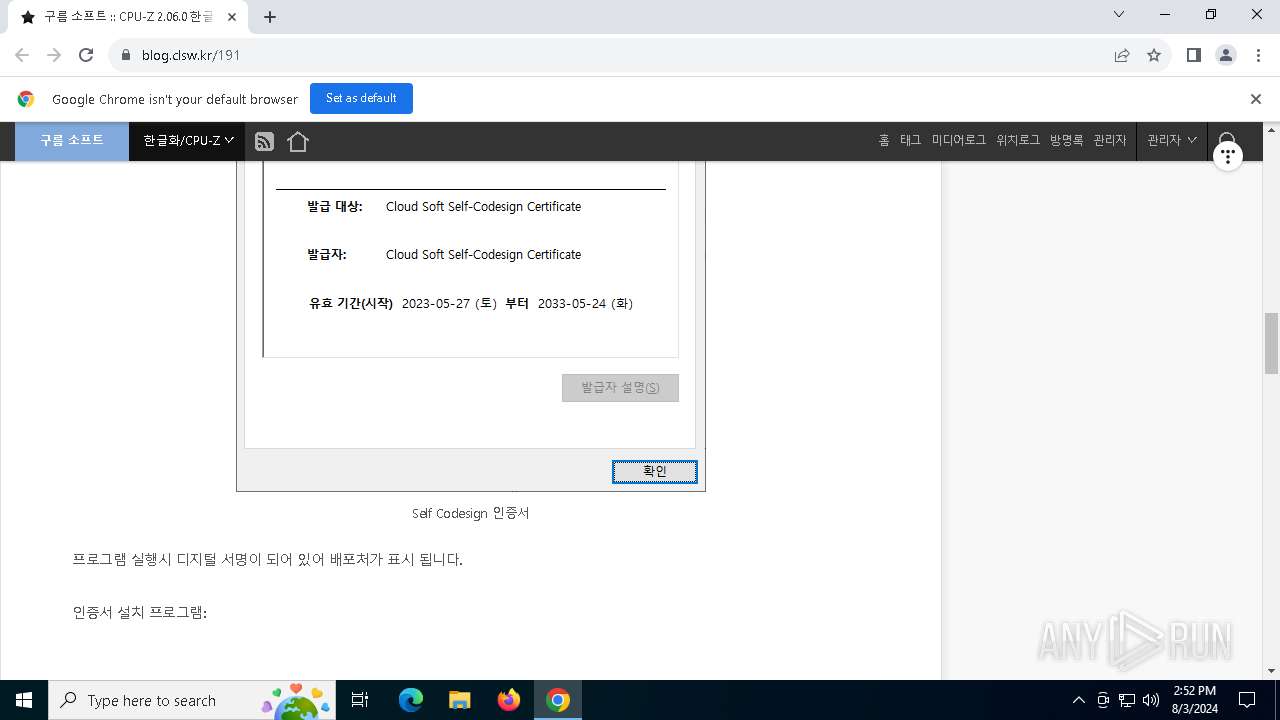
Task: Go back to previous page
Action: pyautogui.click(x=22, y=55)
